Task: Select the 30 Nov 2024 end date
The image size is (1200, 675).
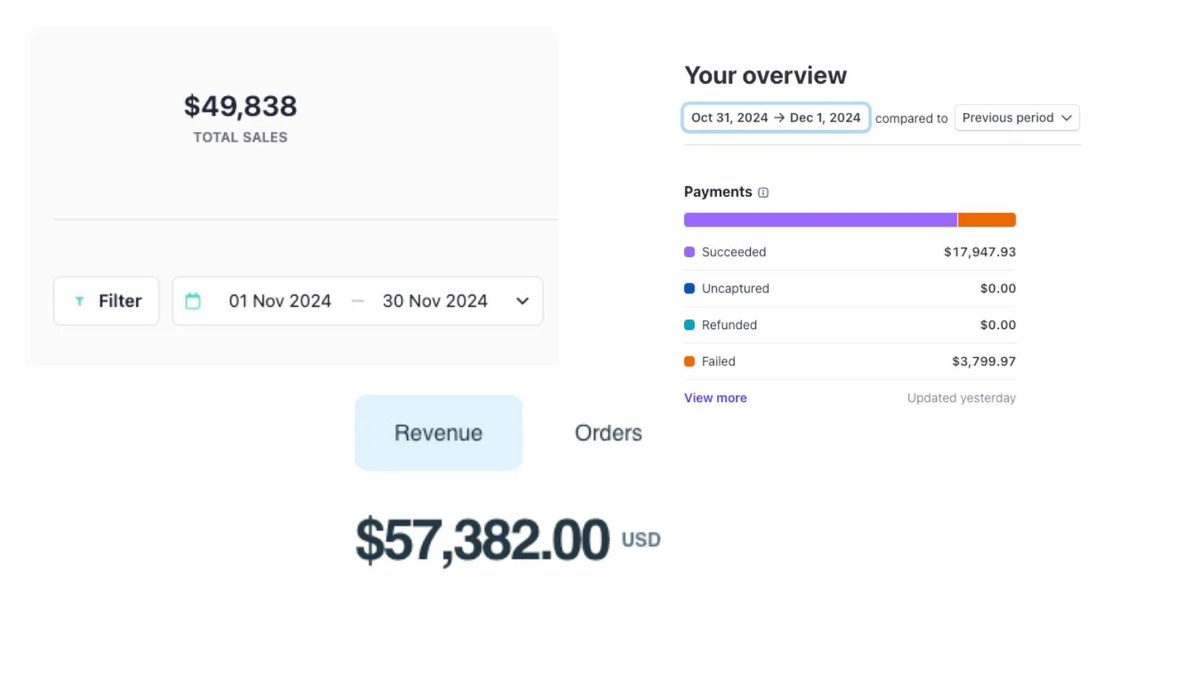Action: pos(435,301)
